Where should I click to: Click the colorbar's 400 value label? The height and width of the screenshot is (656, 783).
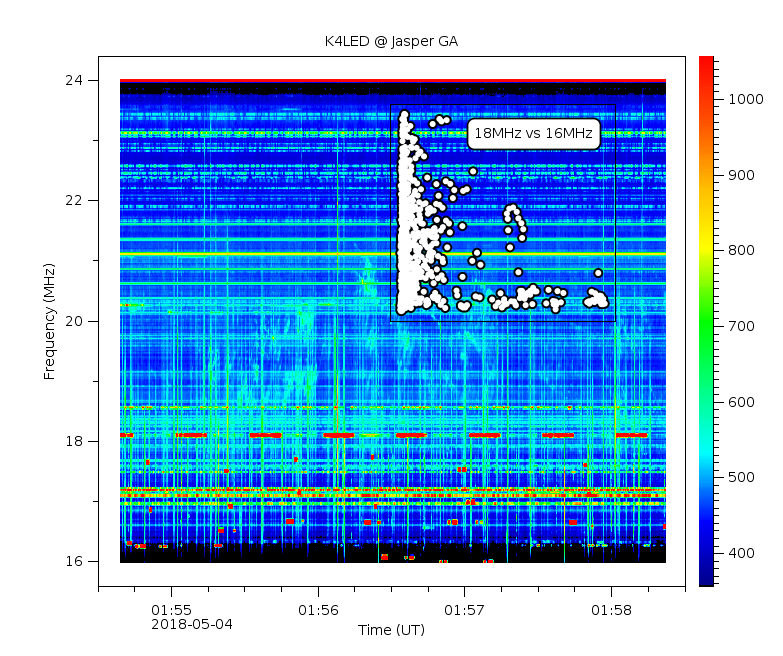(741, 553)
